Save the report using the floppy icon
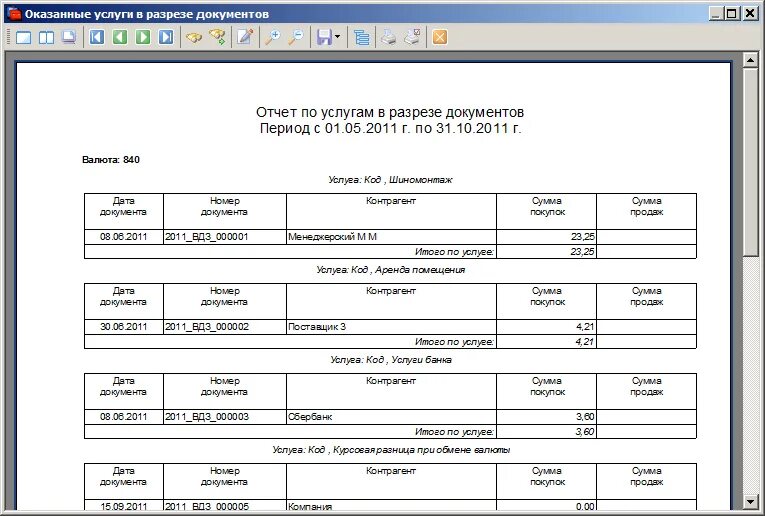This screenshot has width=765, height=516. [324, 37]
